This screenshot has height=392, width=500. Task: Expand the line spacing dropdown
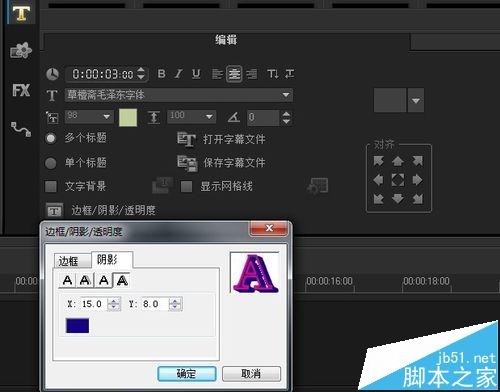[209, 117]
